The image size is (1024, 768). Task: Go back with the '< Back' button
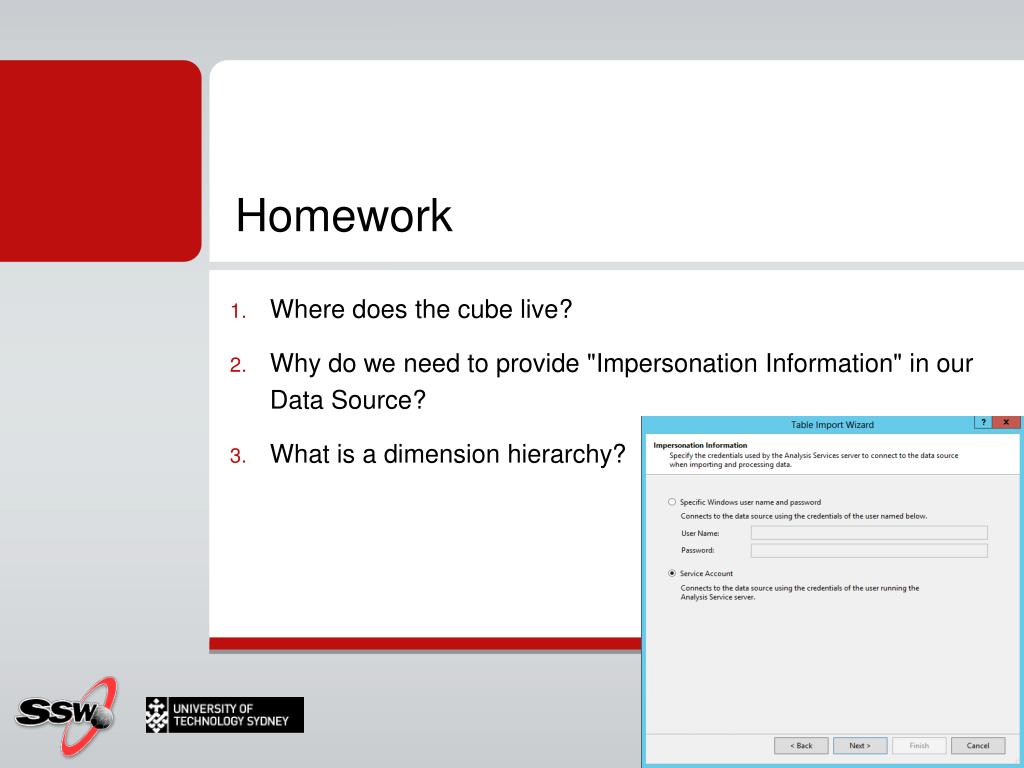pos(801,746)
